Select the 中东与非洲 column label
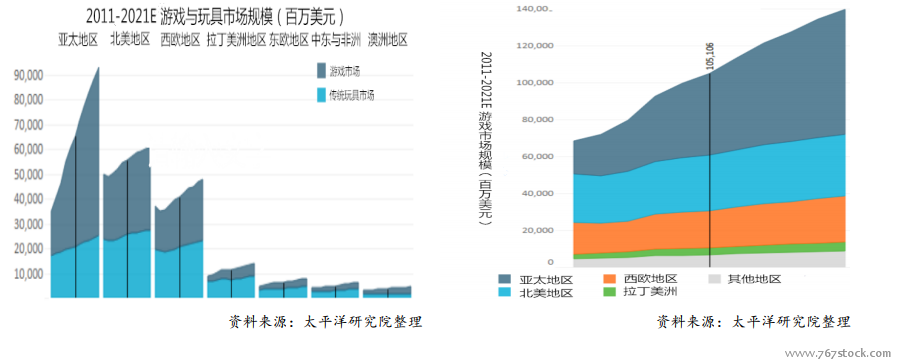This screenshot has height=364, width=898. 336,39
